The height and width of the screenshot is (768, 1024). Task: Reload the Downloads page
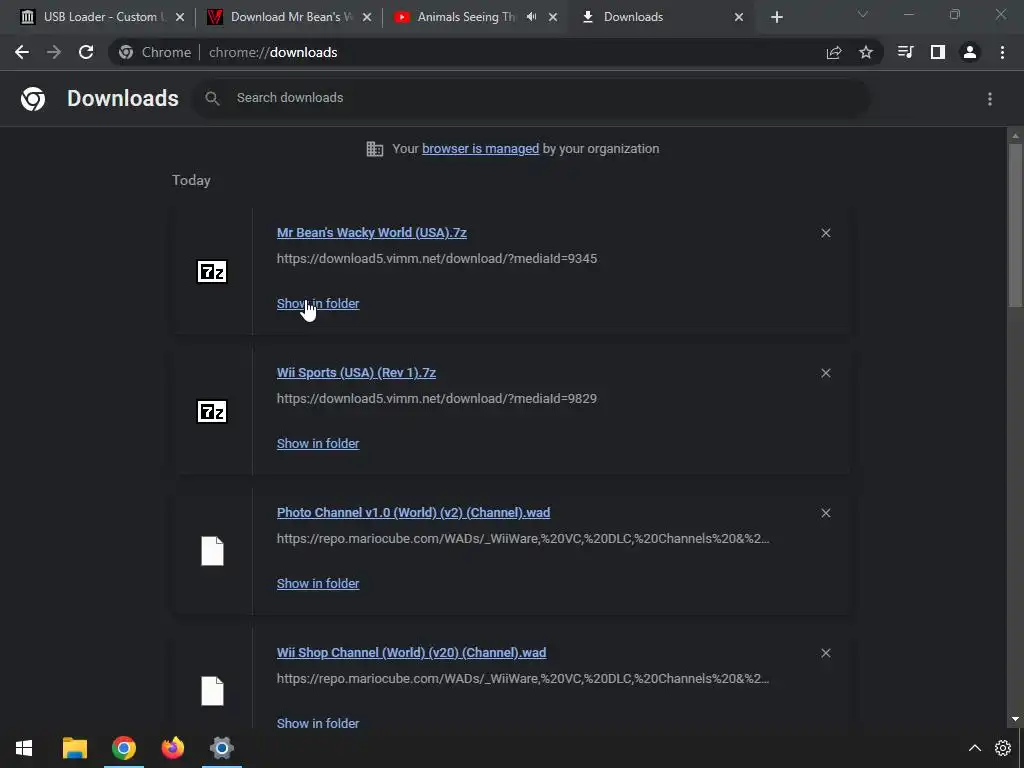pos(86,52)
